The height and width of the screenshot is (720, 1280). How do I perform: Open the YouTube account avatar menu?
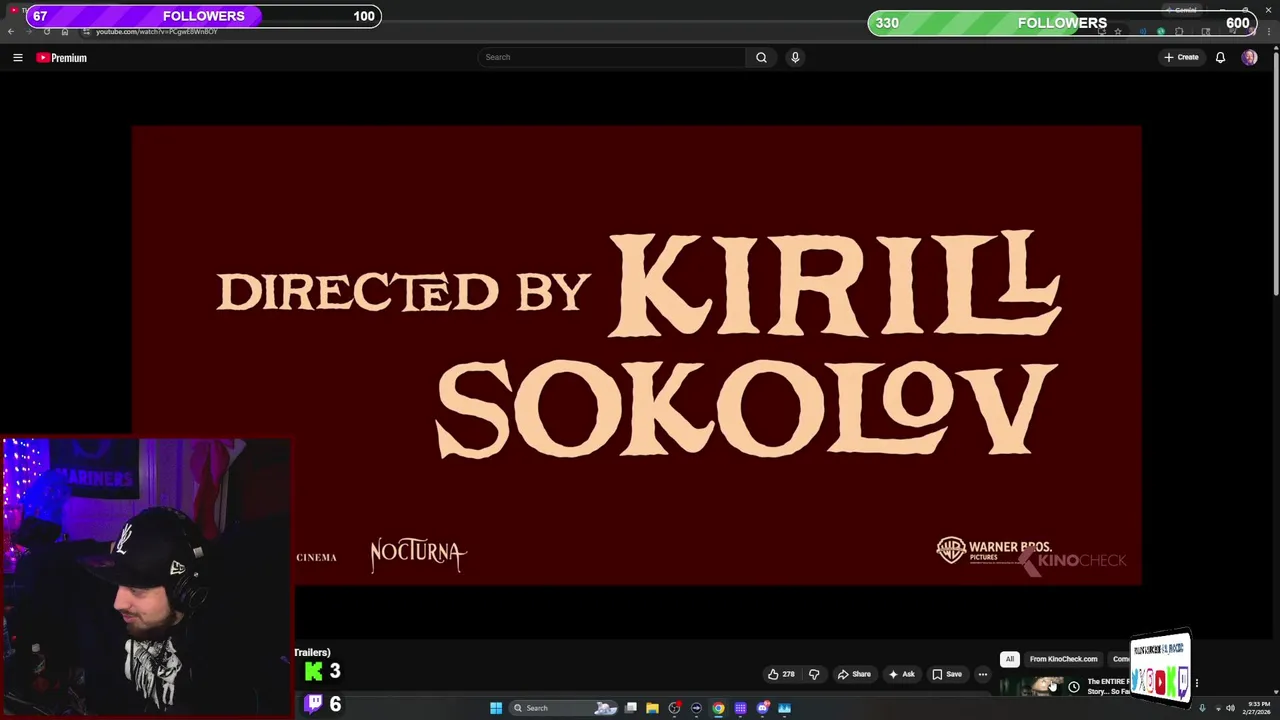coord(1249,57)
